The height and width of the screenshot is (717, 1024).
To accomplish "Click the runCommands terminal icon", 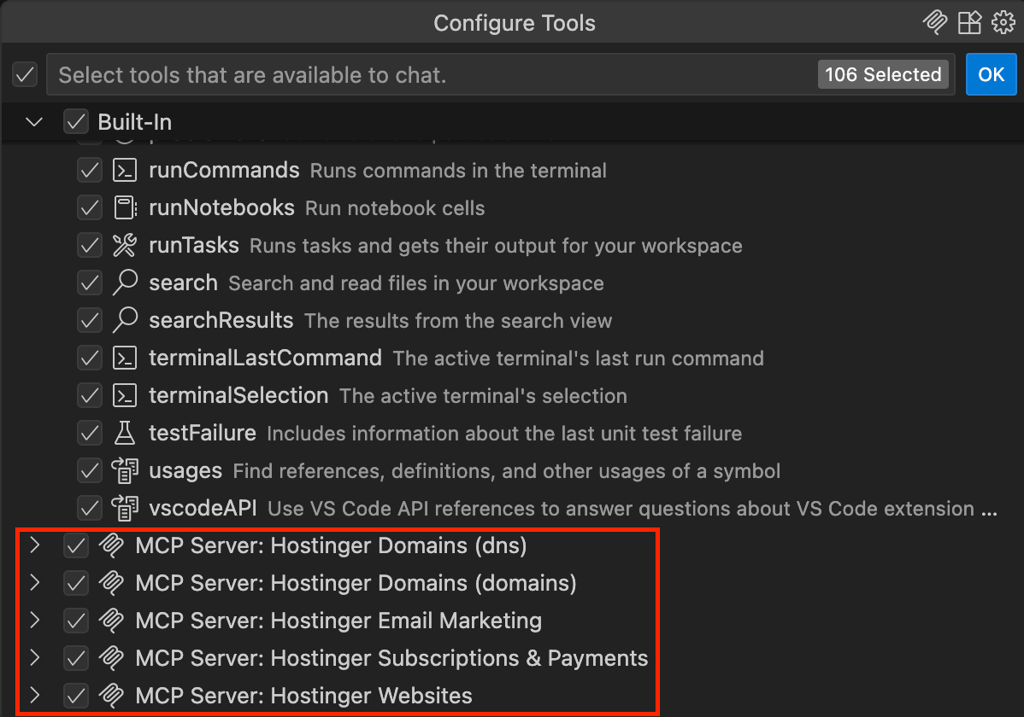I will 125,170.
